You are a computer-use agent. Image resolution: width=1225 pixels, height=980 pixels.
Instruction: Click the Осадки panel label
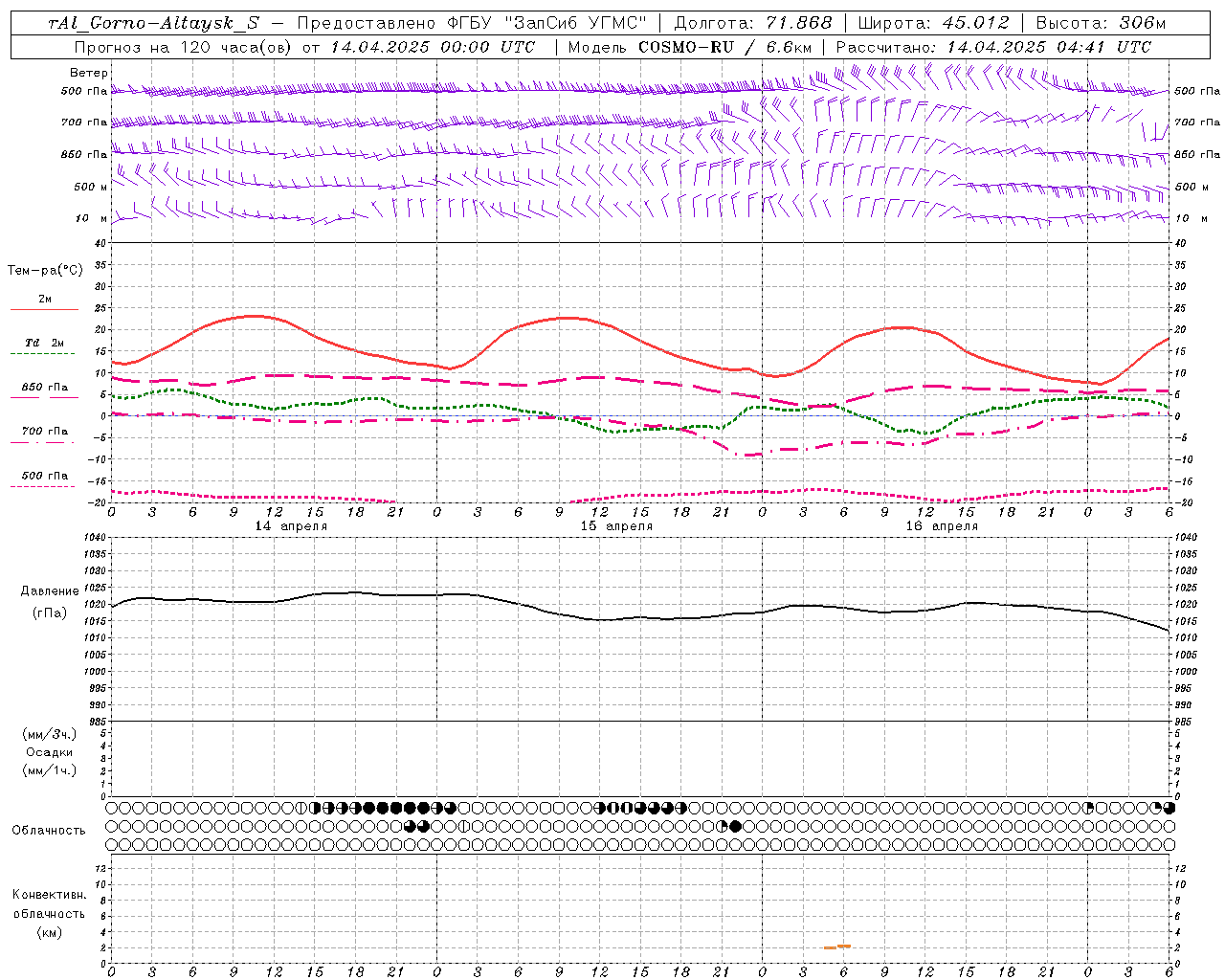(x=50, y=752)
